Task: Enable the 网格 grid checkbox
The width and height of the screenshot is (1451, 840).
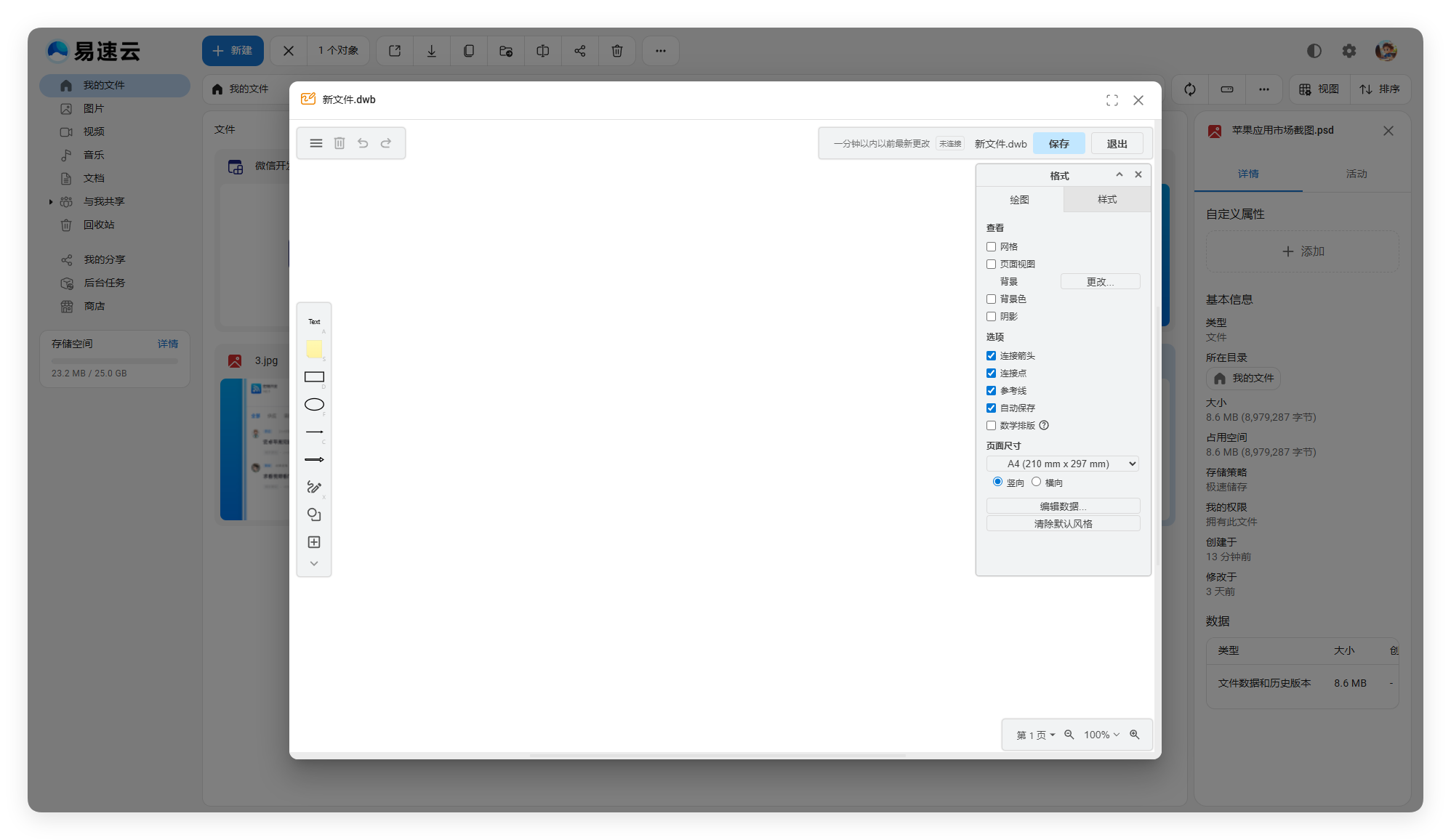Action: pyautogui.click(x=991, y=247)
